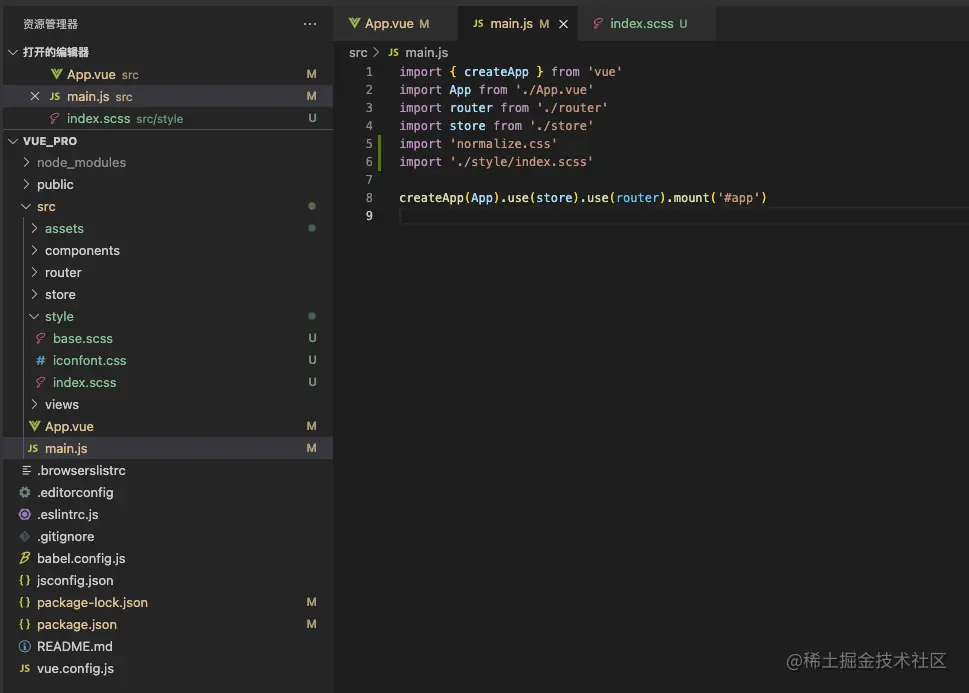This screenshot has height=693, width=969.
Task: Expand the views folder
Action: tap(34, 404)
